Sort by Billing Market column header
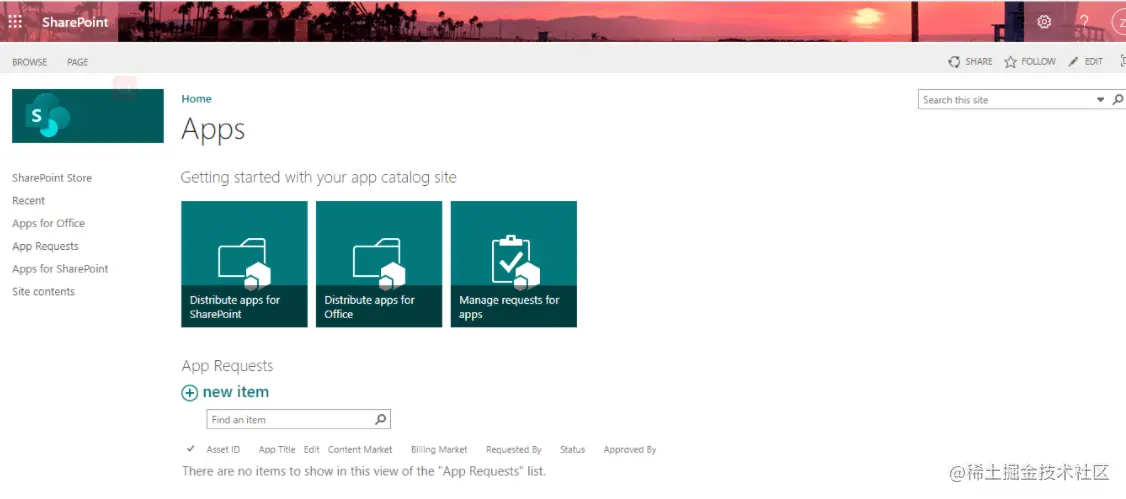1126x499 pixels. click(x=439, y=449)
